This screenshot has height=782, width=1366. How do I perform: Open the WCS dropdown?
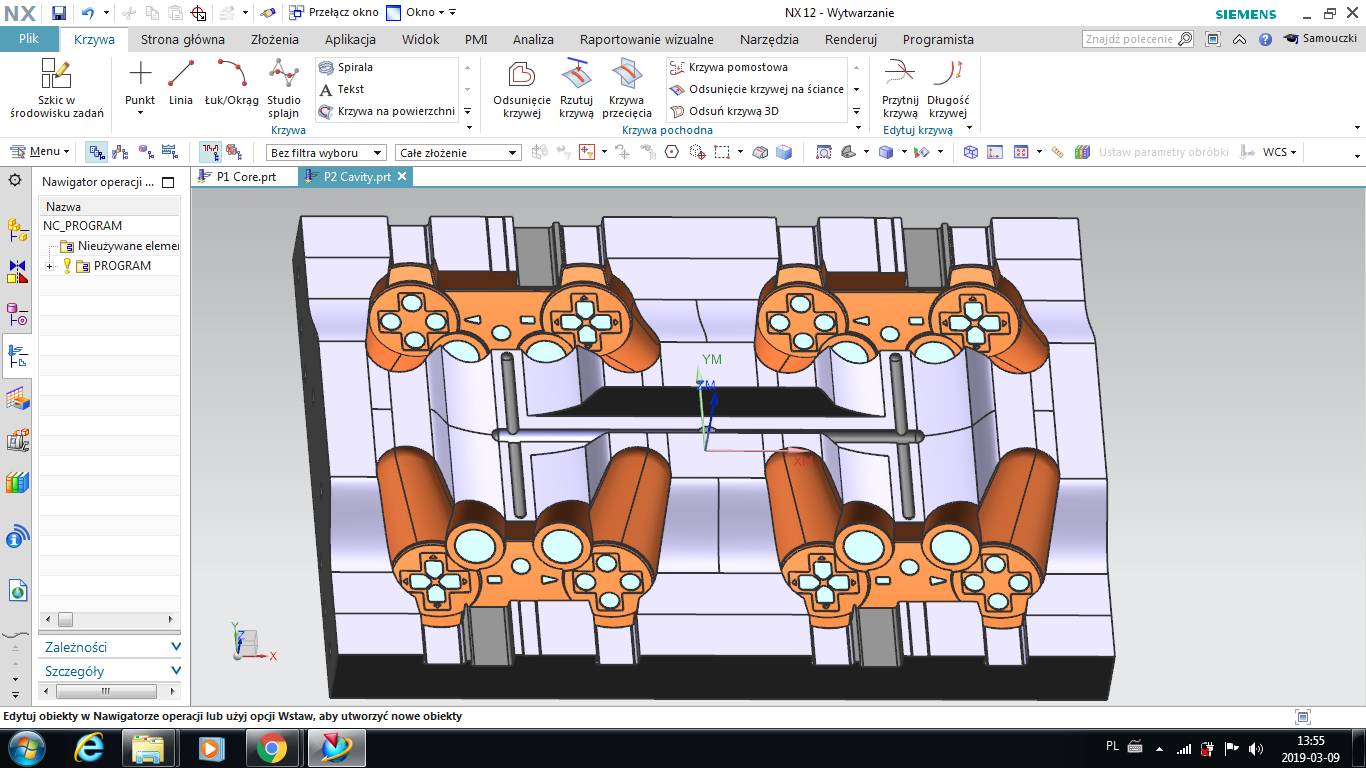pos(1280,152)
